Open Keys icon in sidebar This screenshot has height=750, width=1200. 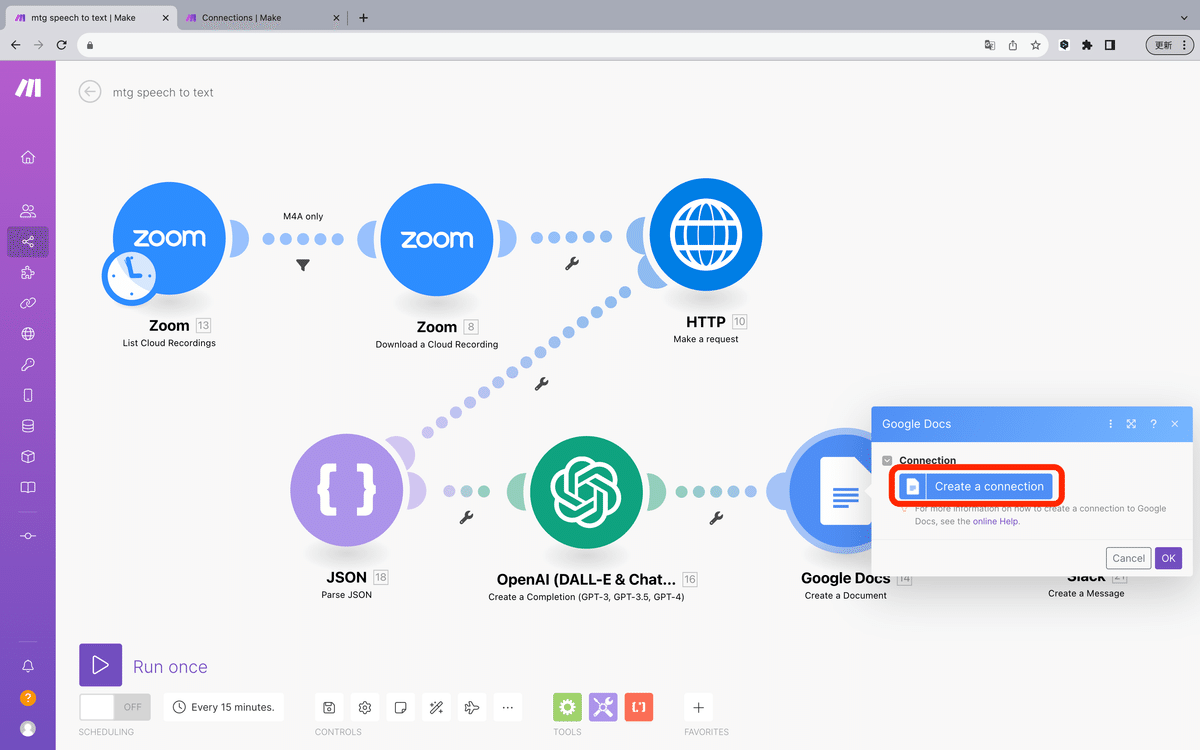click(x=28, y=365)
